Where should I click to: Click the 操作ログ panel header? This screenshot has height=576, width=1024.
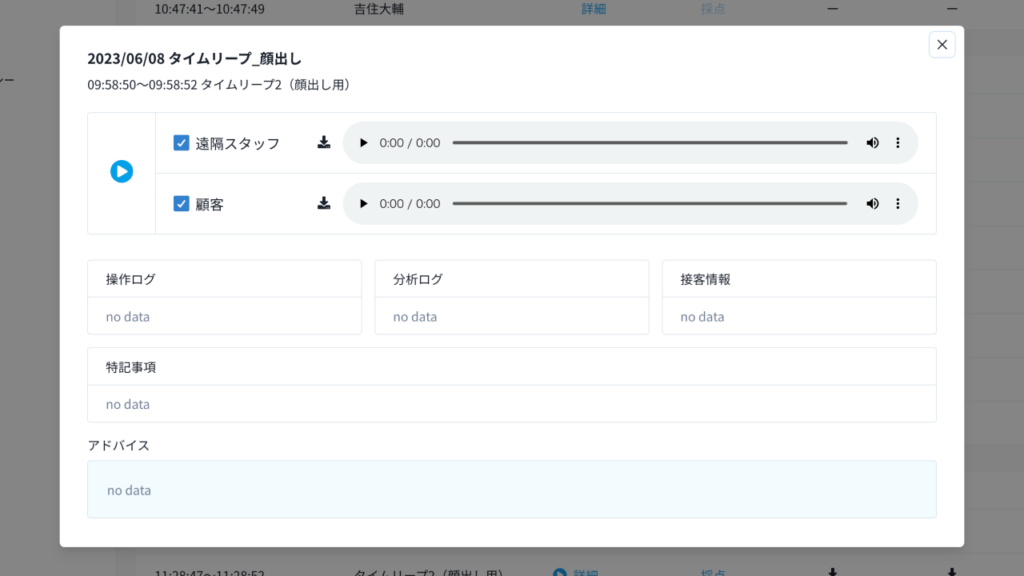point(224,279)
